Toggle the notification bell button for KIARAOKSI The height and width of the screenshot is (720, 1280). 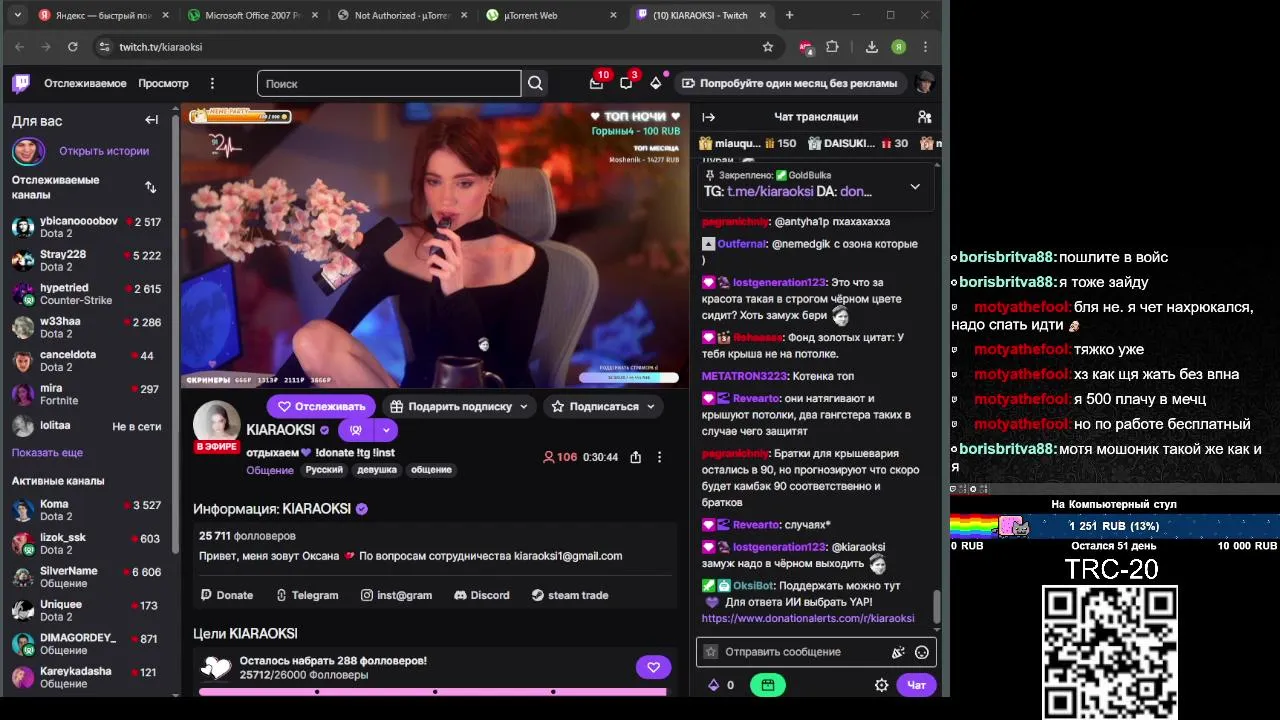click(355, 431)
